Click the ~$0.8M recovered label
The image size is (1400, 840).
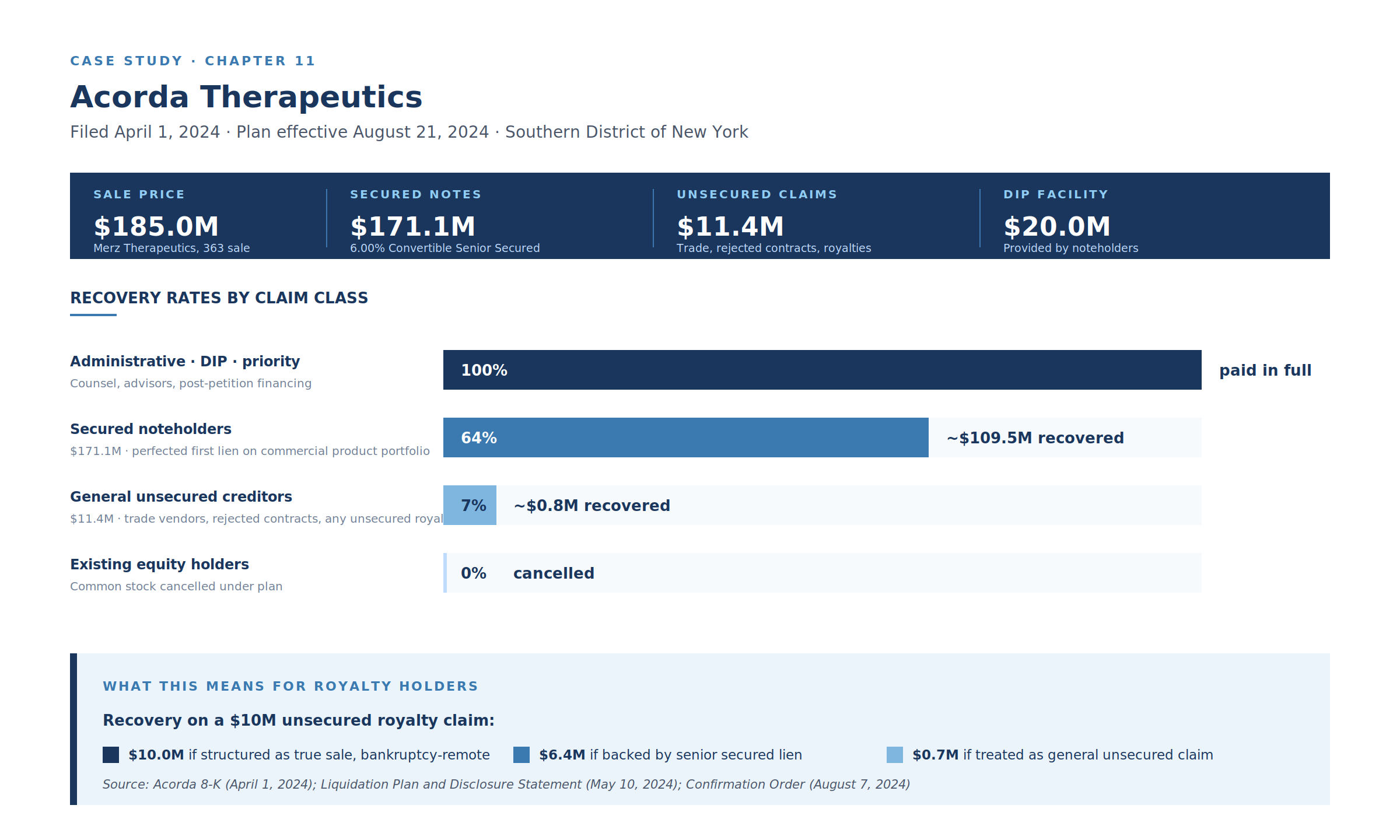pos(592,506)
